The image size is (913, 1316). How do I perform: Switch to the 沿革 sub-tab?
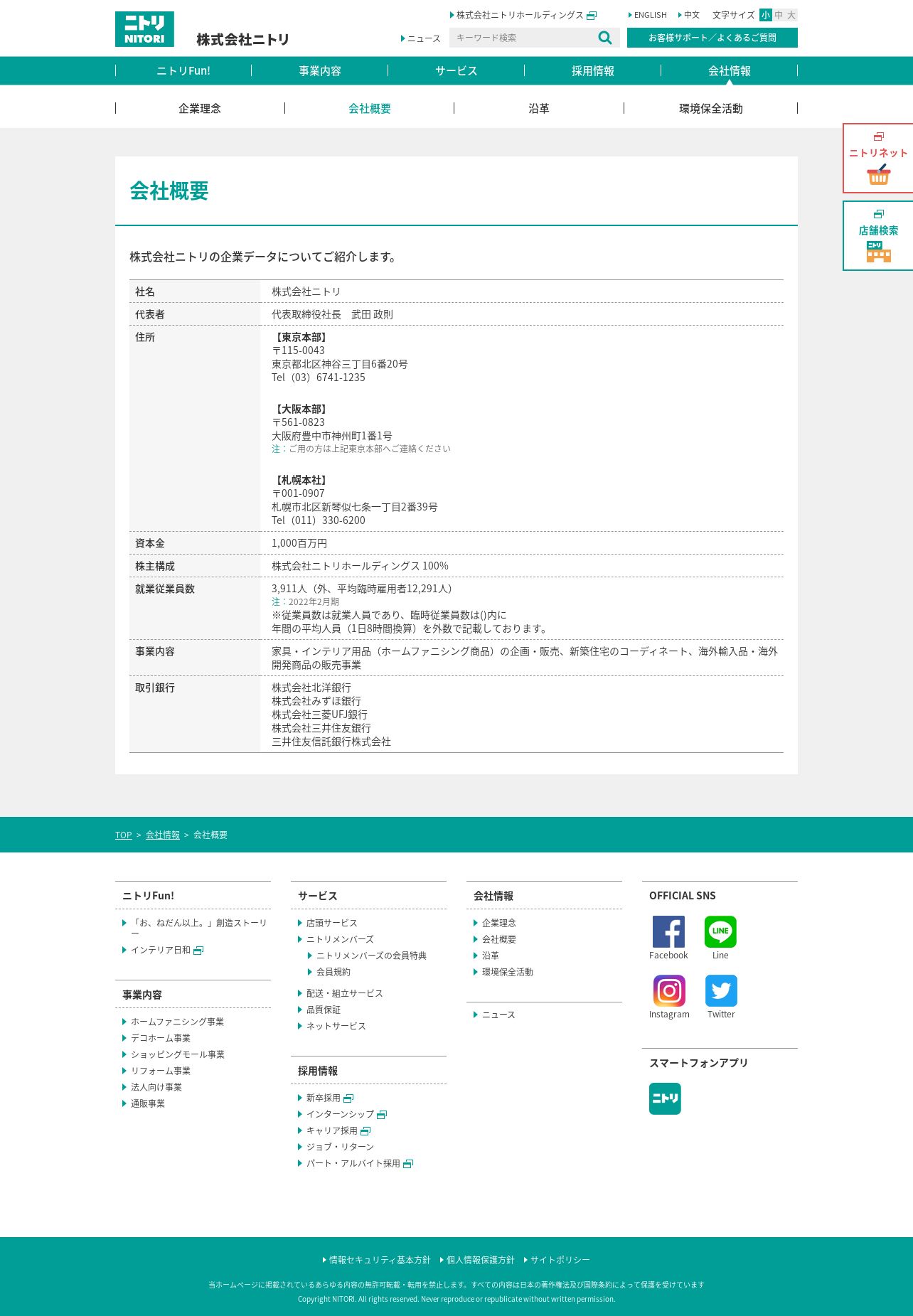pos(539,108)
